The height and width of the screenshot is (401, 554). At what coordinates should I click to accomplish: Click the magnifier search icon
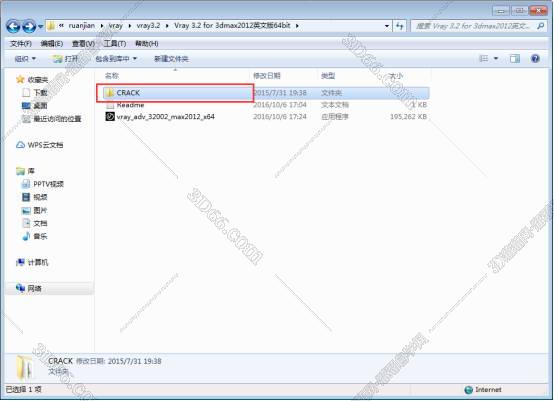tap(541, 26)
